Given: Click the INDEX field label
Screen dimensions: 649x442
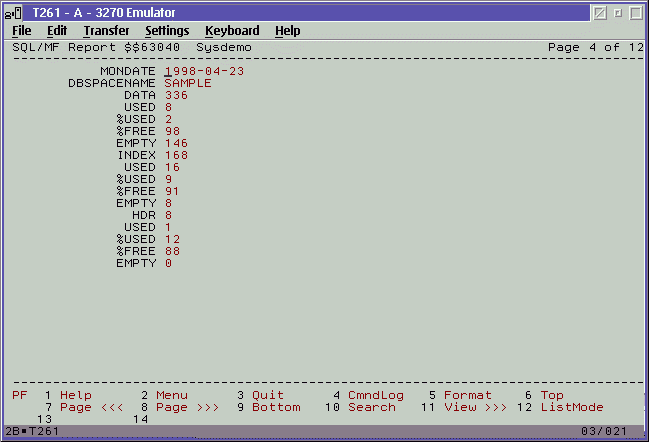Looking at the screenshot, I should pos(136,155).
